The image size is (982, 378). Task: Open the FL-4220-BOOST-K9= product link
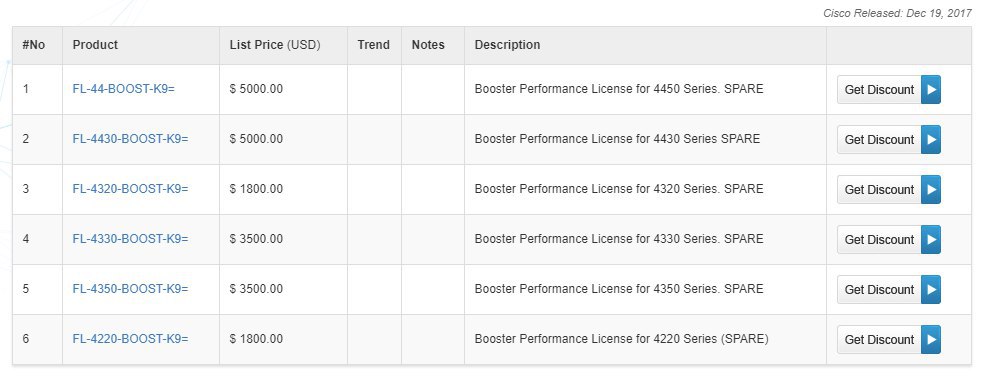tap(130, 339)
